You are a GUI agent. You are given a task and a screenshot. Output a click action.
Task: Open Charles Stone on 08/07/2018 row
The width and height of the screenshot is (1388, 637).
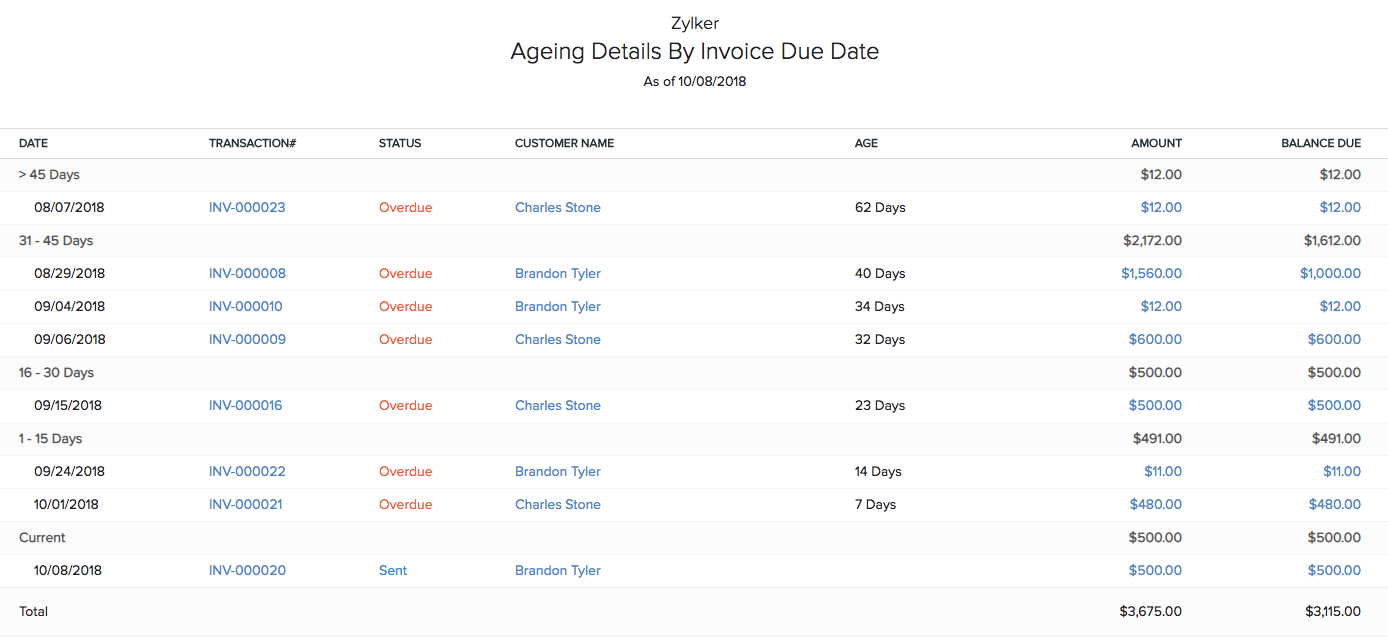pyautogui.click(x=558, y=208)
